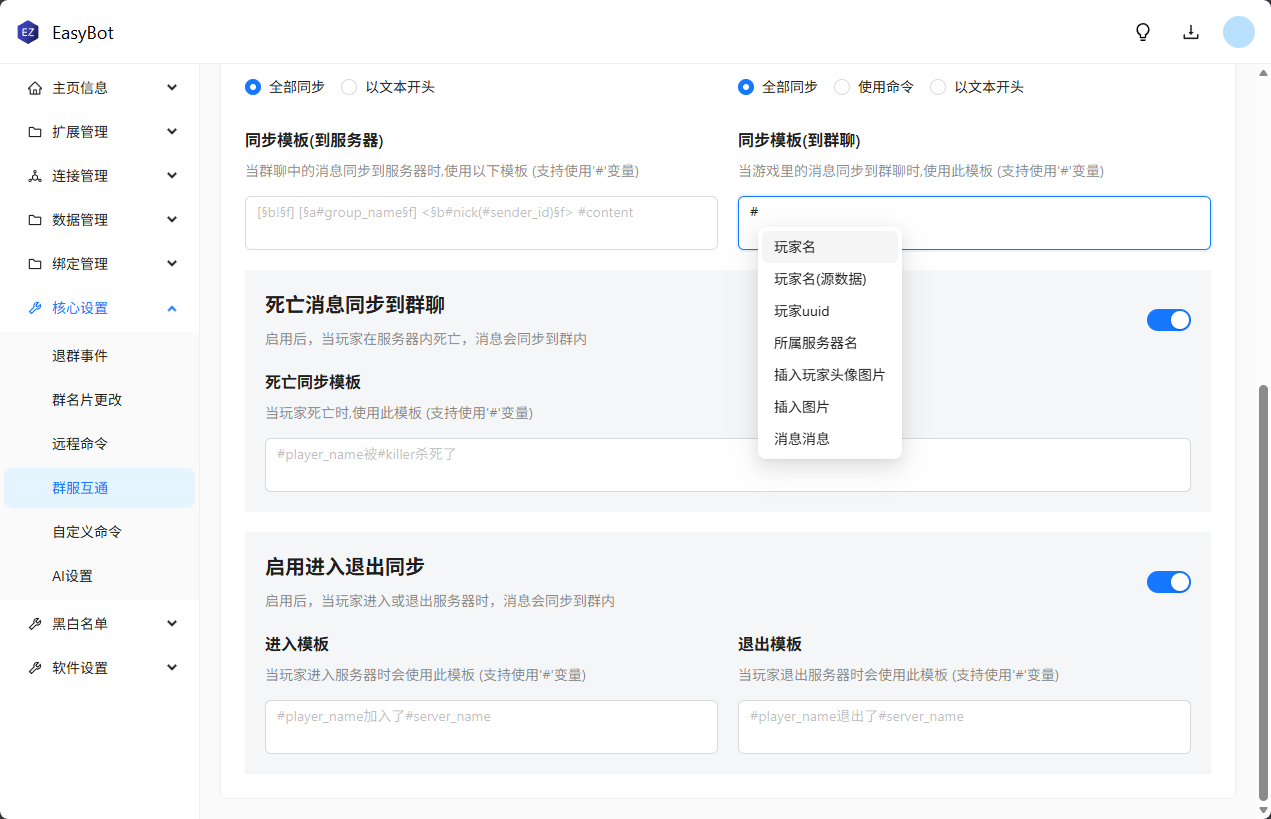Select the 使用命令 radio option

tap(842, 87)
